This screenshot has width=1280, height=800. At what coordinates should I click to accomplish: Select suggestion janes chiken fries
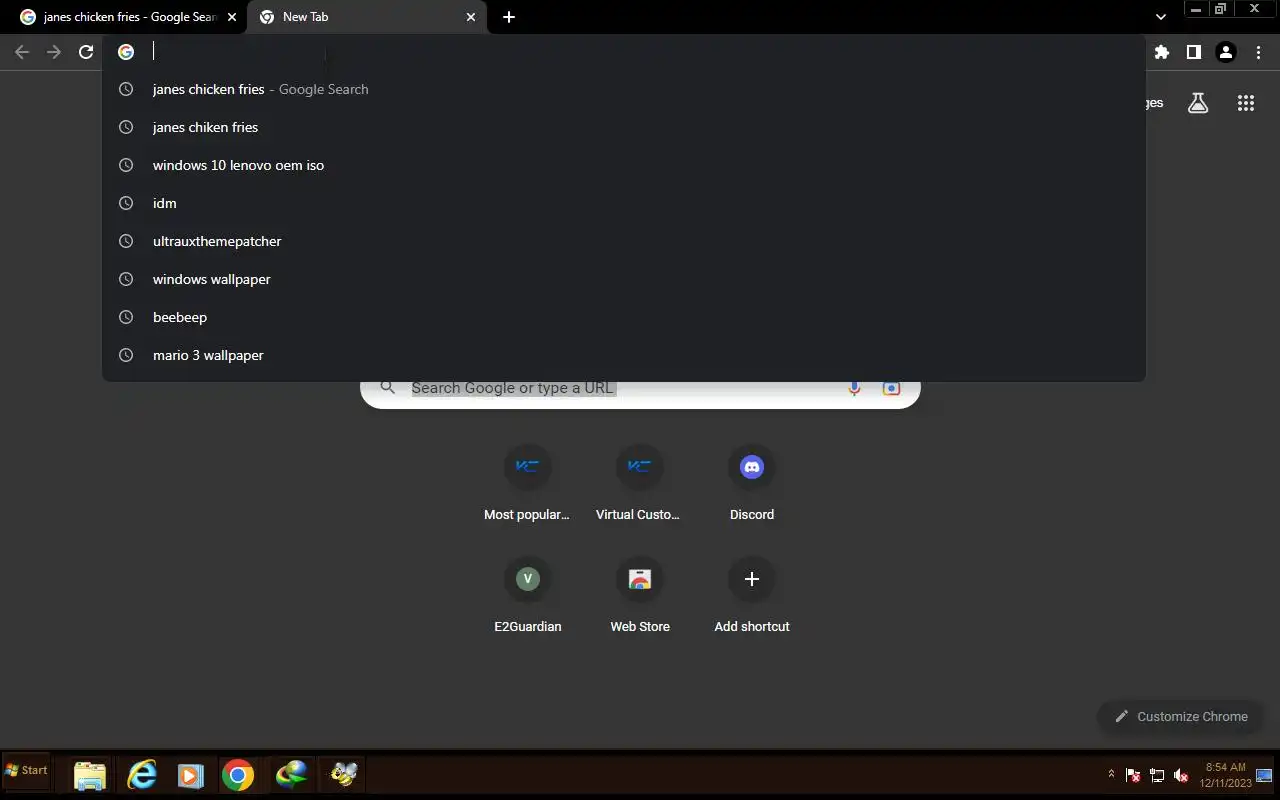(624, 127)
